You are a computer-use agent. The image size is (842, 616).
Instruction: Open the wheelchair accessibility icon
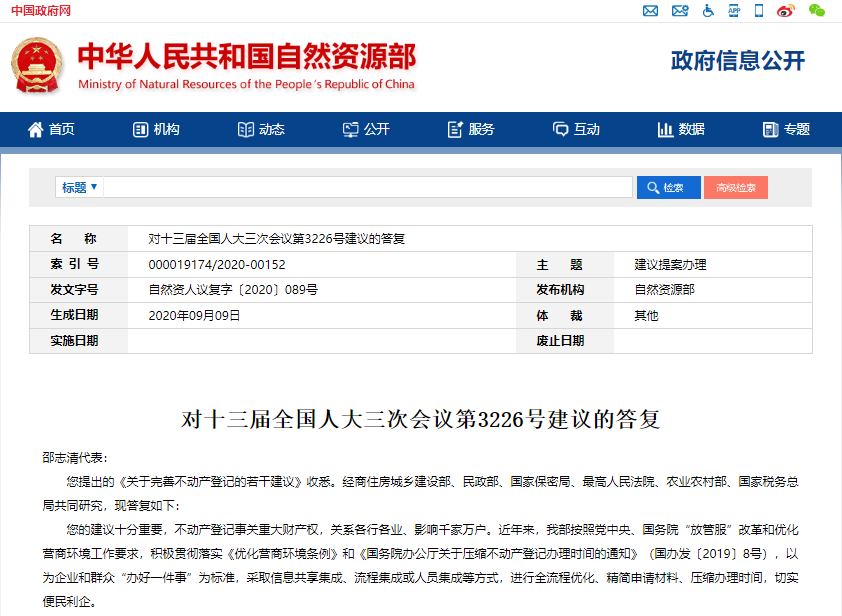pyautogui.click(x=708, y=10)
